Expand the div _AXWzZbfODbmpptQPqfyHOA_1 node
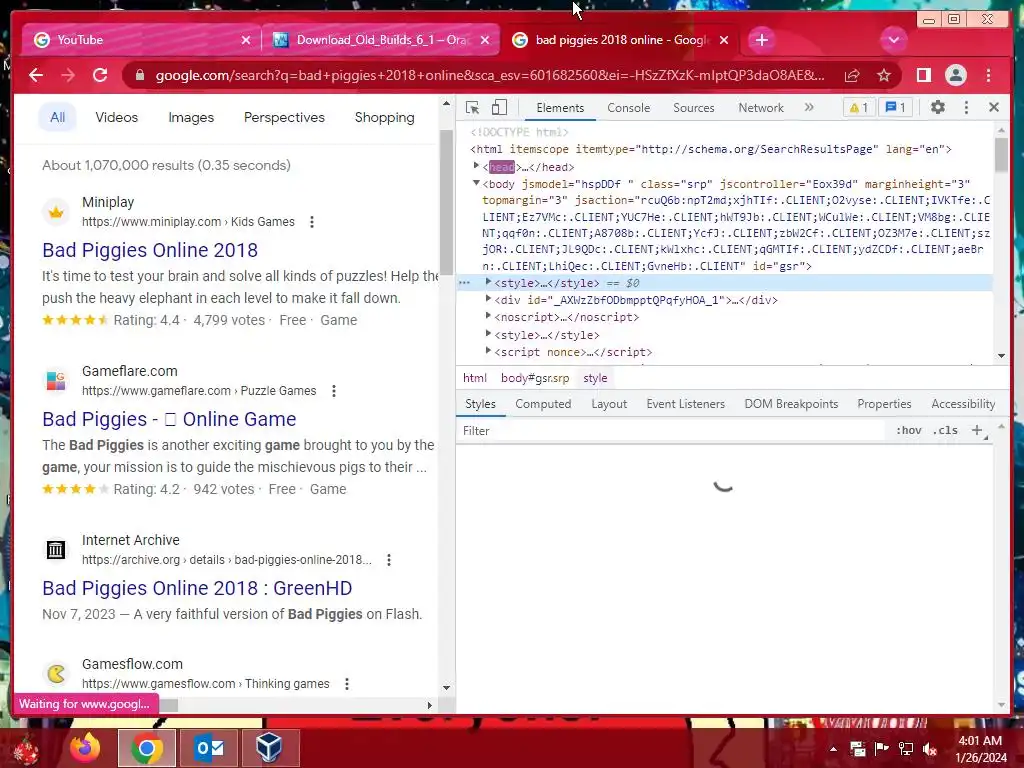This screenshot has height=768, width=1024. pyautogui.click(x=488, y=299)
